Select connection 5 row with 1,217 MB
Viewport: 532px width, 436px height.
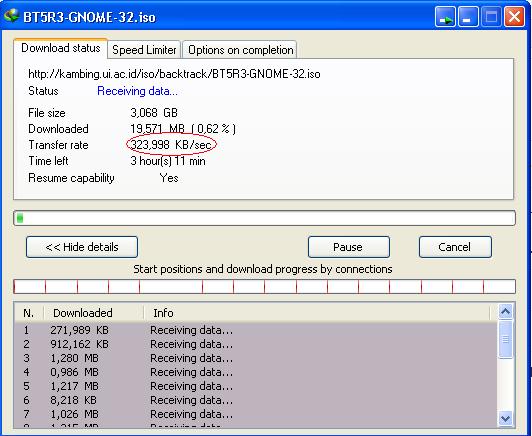point(255,386)
